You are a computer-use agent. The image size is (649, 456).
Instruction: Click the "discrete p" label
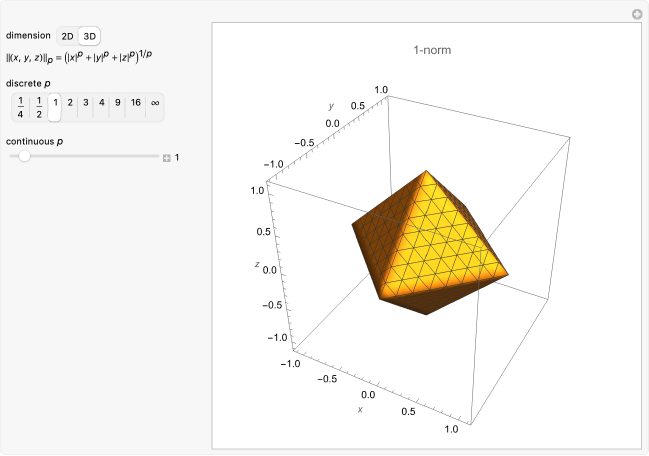point(28,81)
